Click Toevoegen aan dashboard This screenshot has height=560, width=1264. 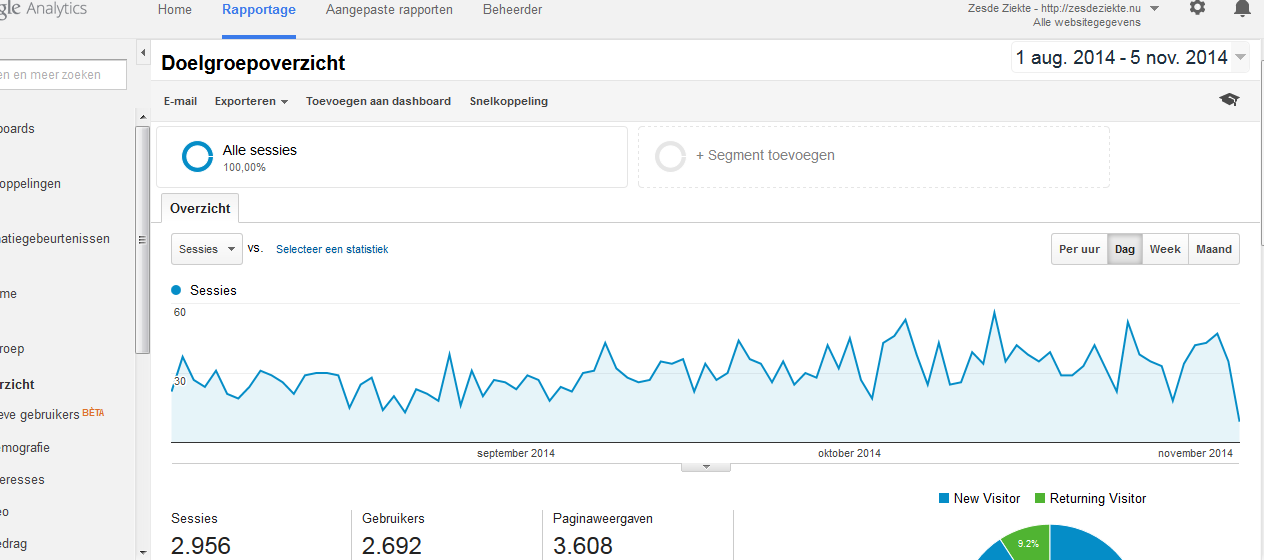pyautogui.click(x=378, y=101)
